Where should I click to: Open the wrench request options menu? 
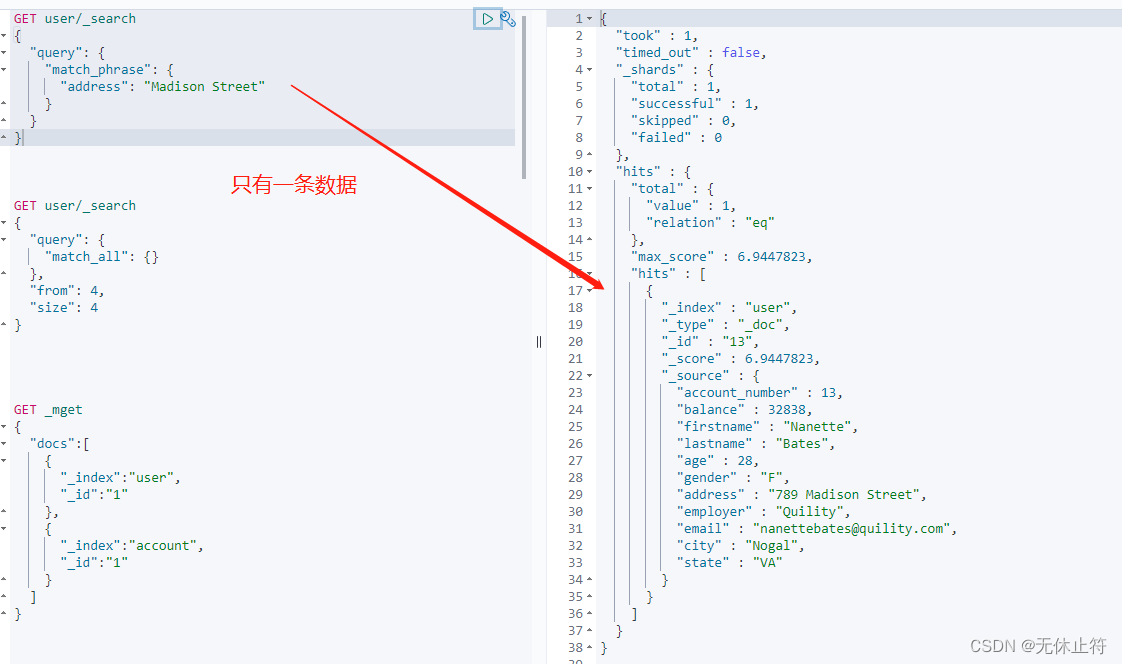pos(508,19)
